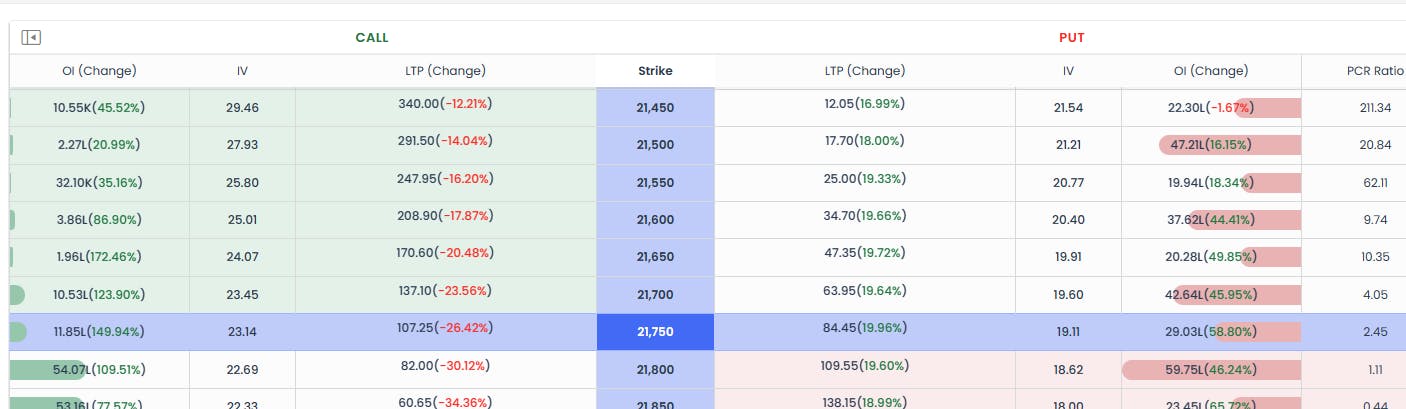Click the red put OI bar showing 47.21L
This screenshot has width=1406, height=409.
[x=1229, y=145]
